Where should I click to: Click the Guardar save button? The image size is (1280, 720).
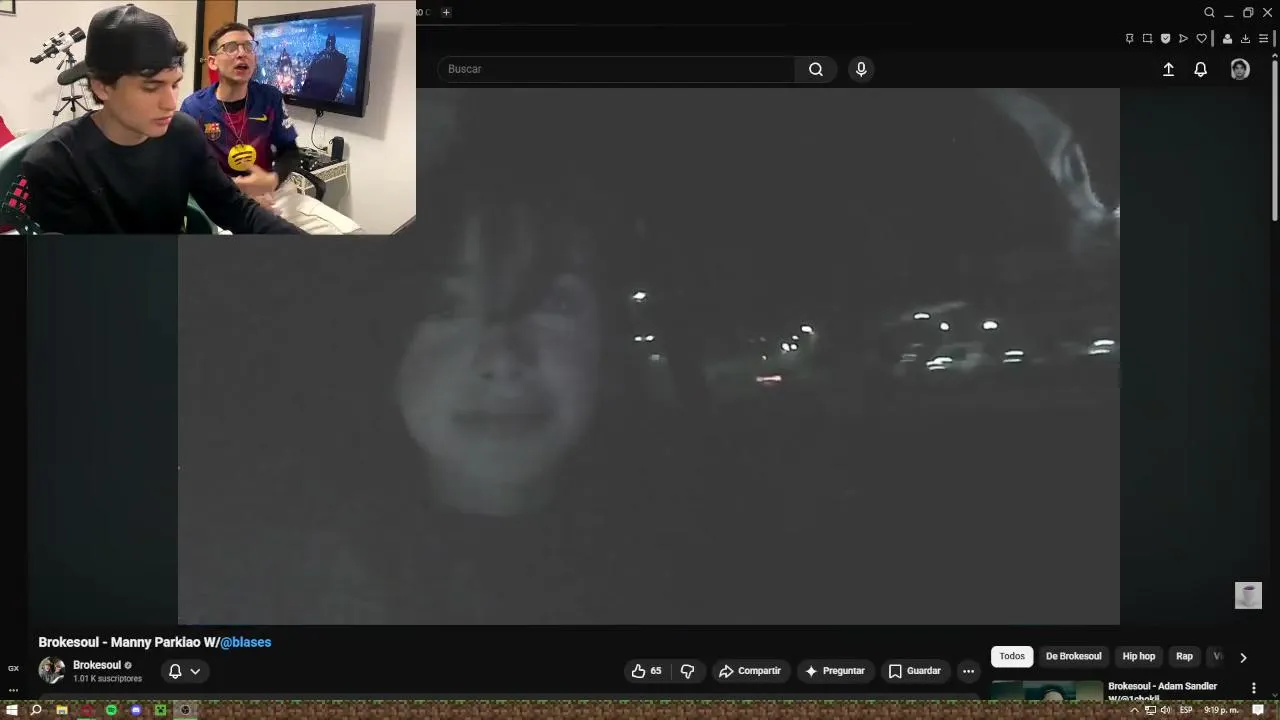(x=914, y=671)
